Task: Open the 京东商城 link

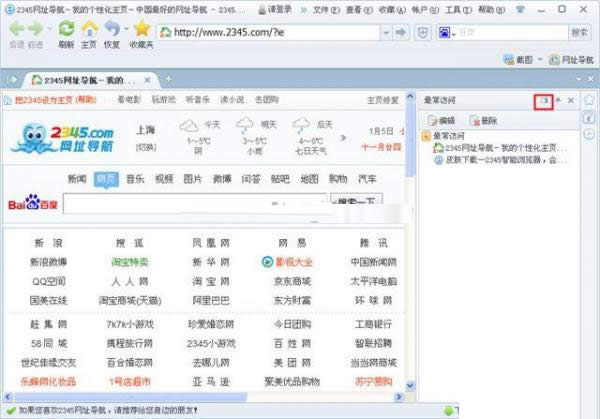Action: coord(292,282)
